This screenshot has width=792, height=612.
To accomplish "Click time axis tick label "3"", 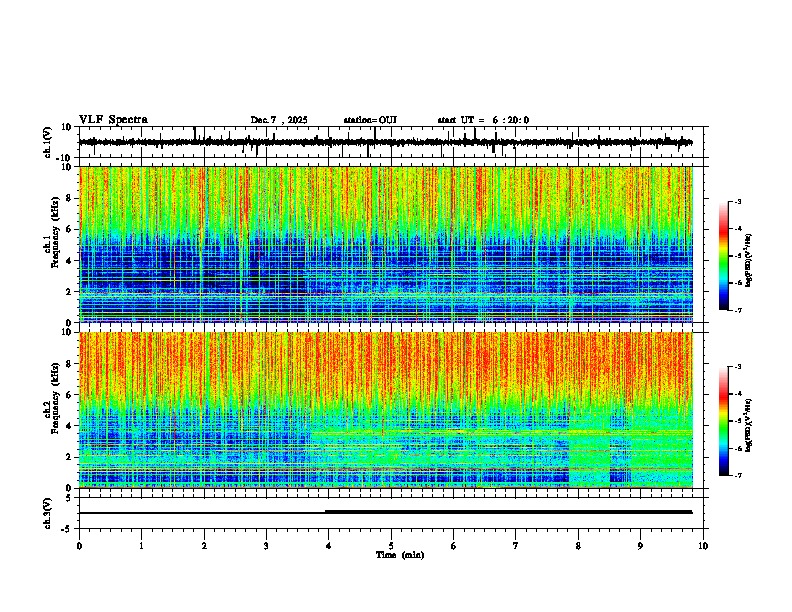I will [x=266, y=546].
